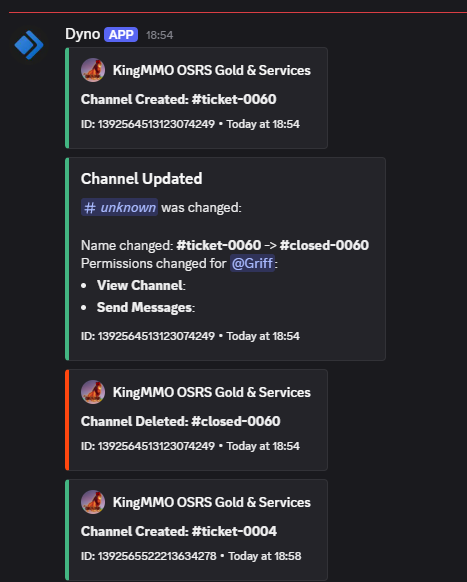Click footer timestamp Today at 18:58

(265, 556)
